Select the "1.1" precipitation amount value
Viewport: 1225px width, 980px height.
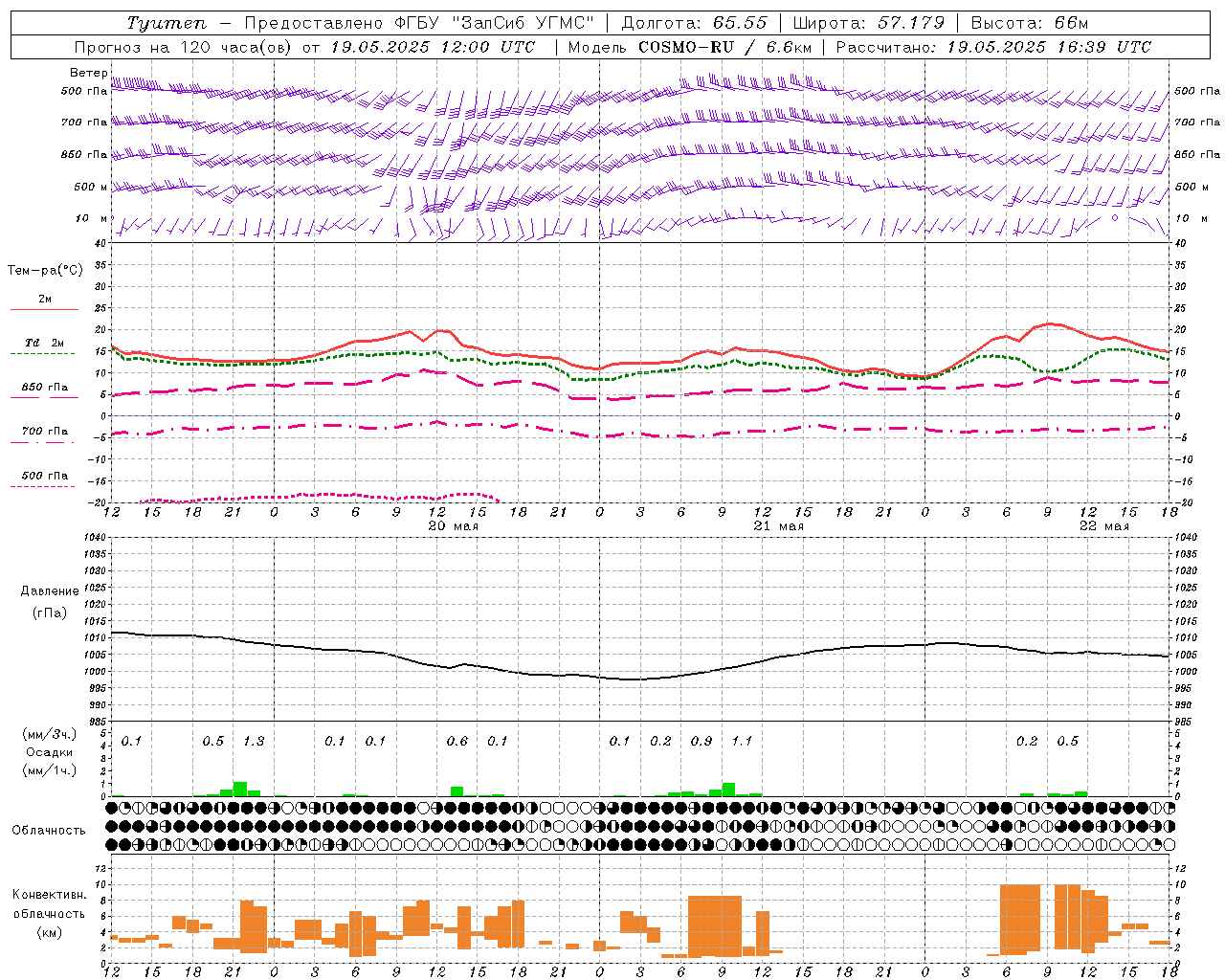coord(742,741)
